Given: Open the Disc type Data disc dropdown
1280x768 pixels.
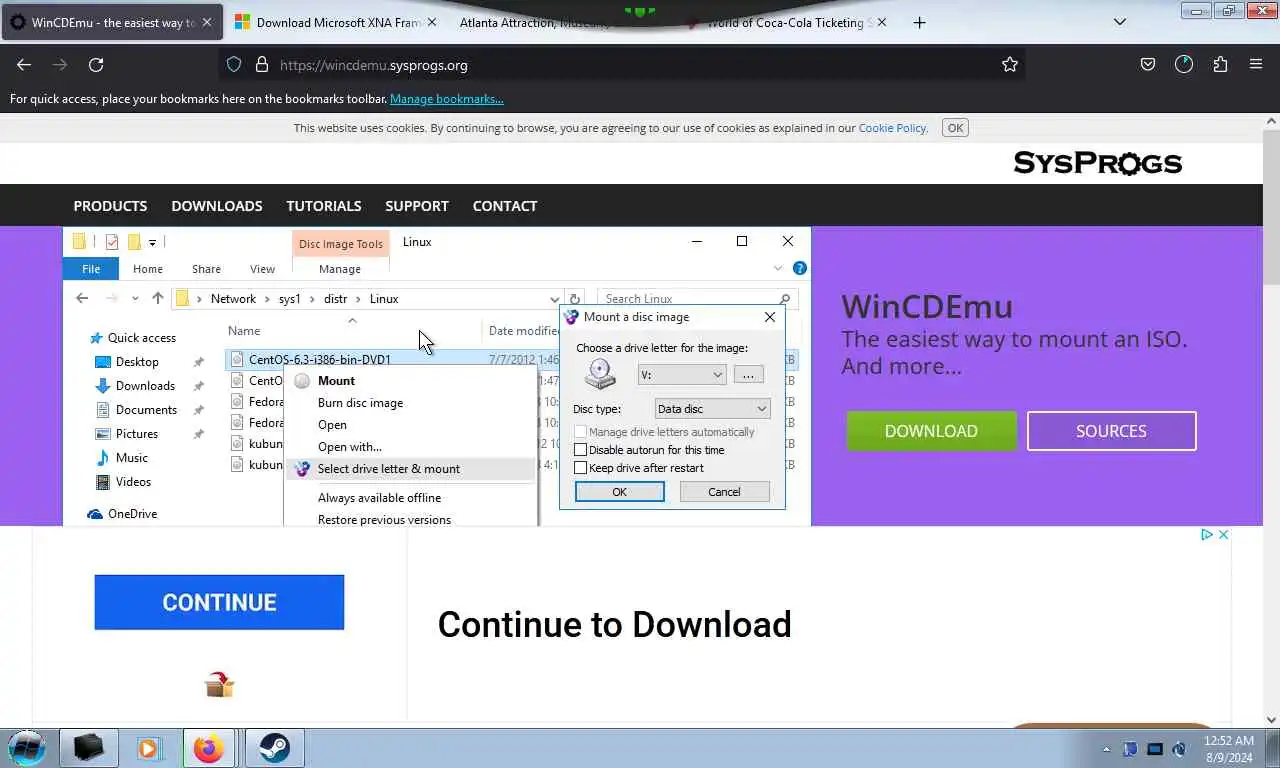Looking at the screenshot, I should coord(712,409).
